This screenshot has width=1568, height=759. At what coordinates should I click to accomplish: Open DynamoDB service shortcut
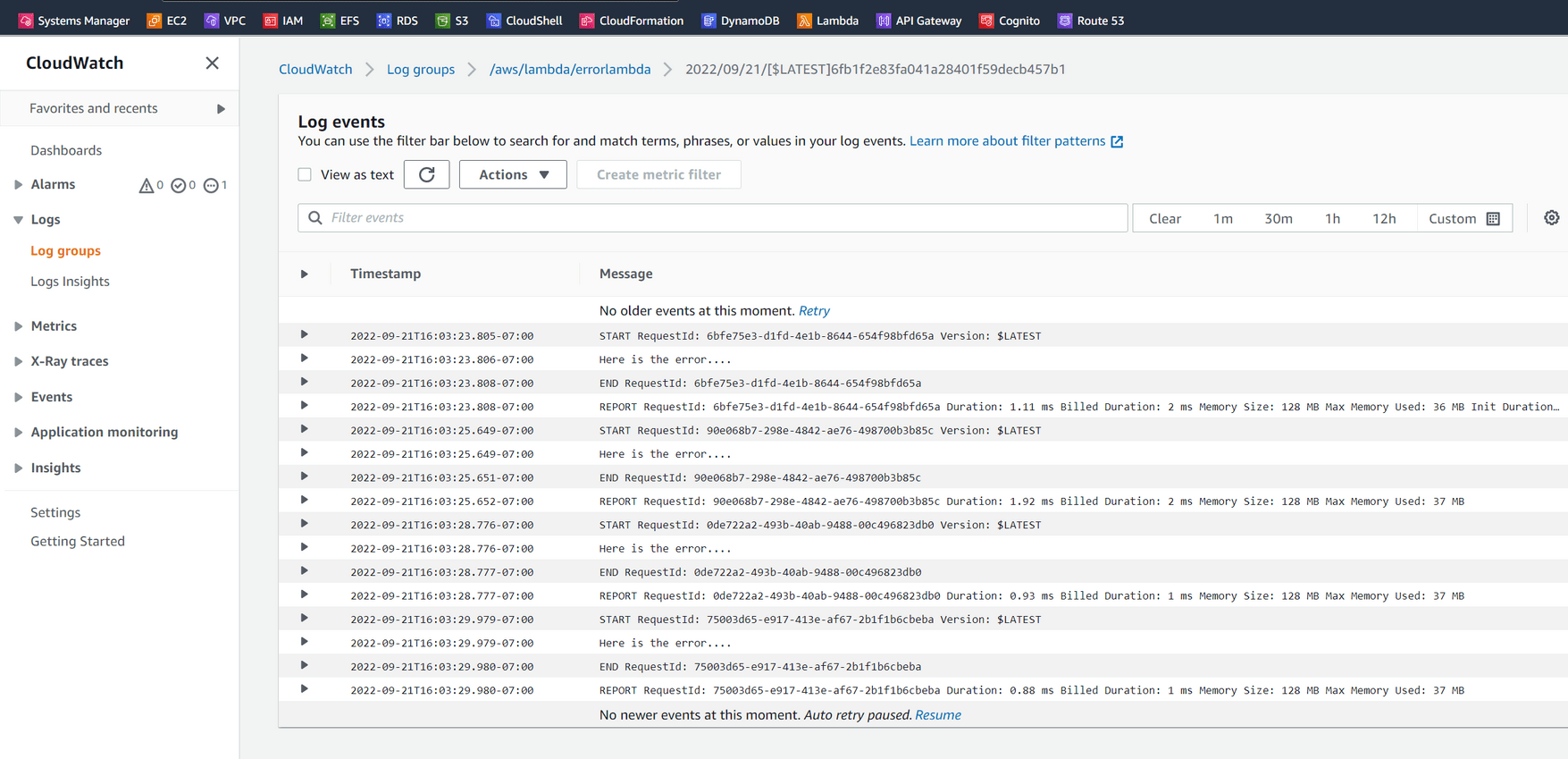pyautogui.click(x=741, y=21)
